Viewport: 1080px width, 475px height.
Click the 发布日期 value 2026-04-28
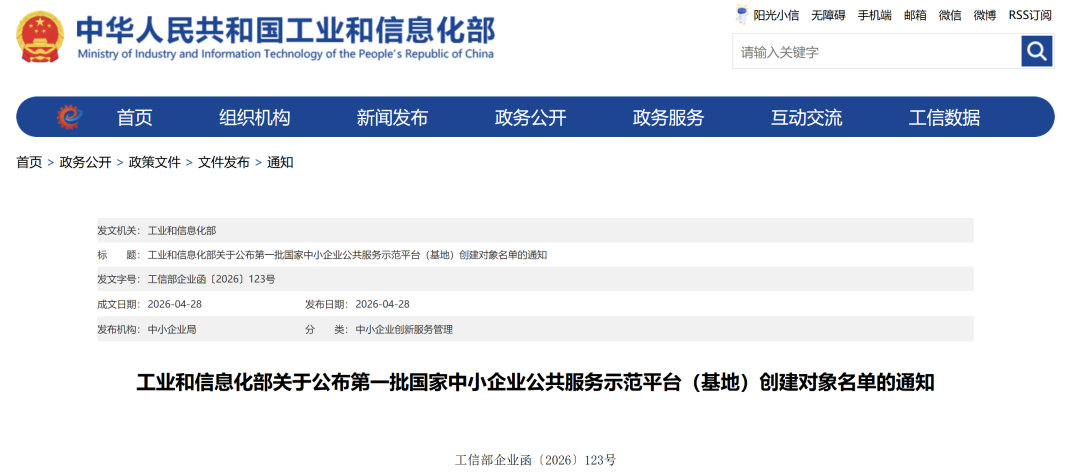tap(383, 304)
